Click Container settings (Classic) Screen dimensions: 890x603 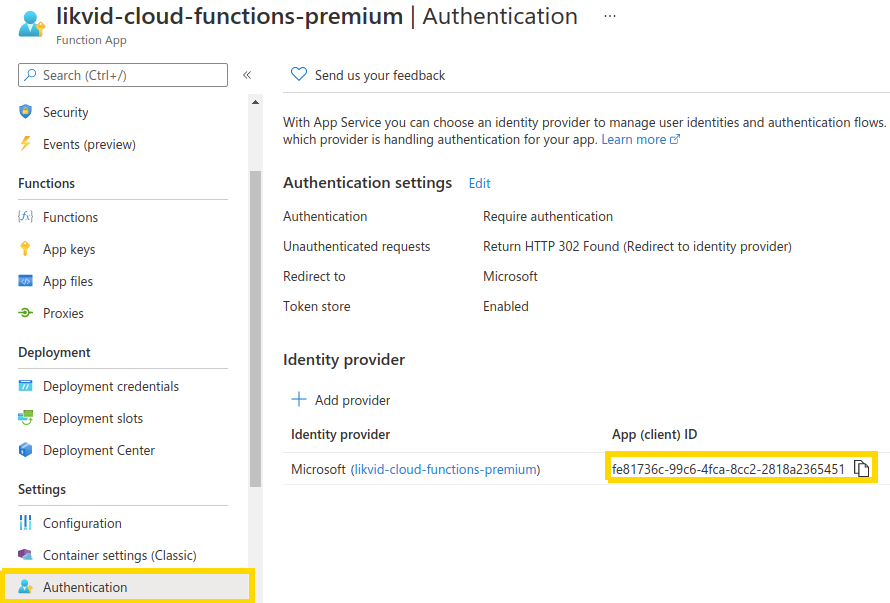tap(120, 555)
